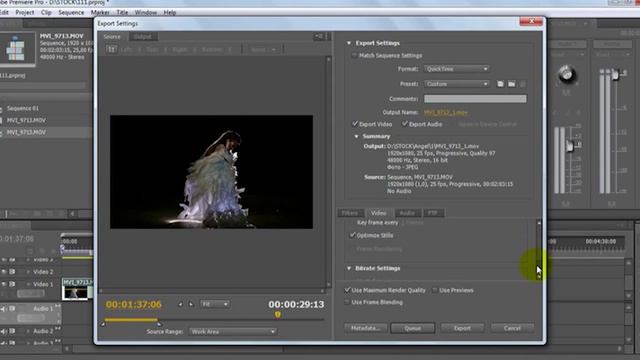The image size is (640, 360).
Task: Open Format dropdown showing QuickTime
Action: (456, 69)
